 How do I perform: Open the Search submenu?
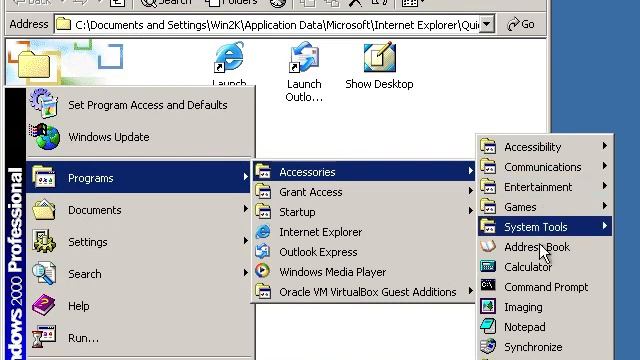point(139,273)
